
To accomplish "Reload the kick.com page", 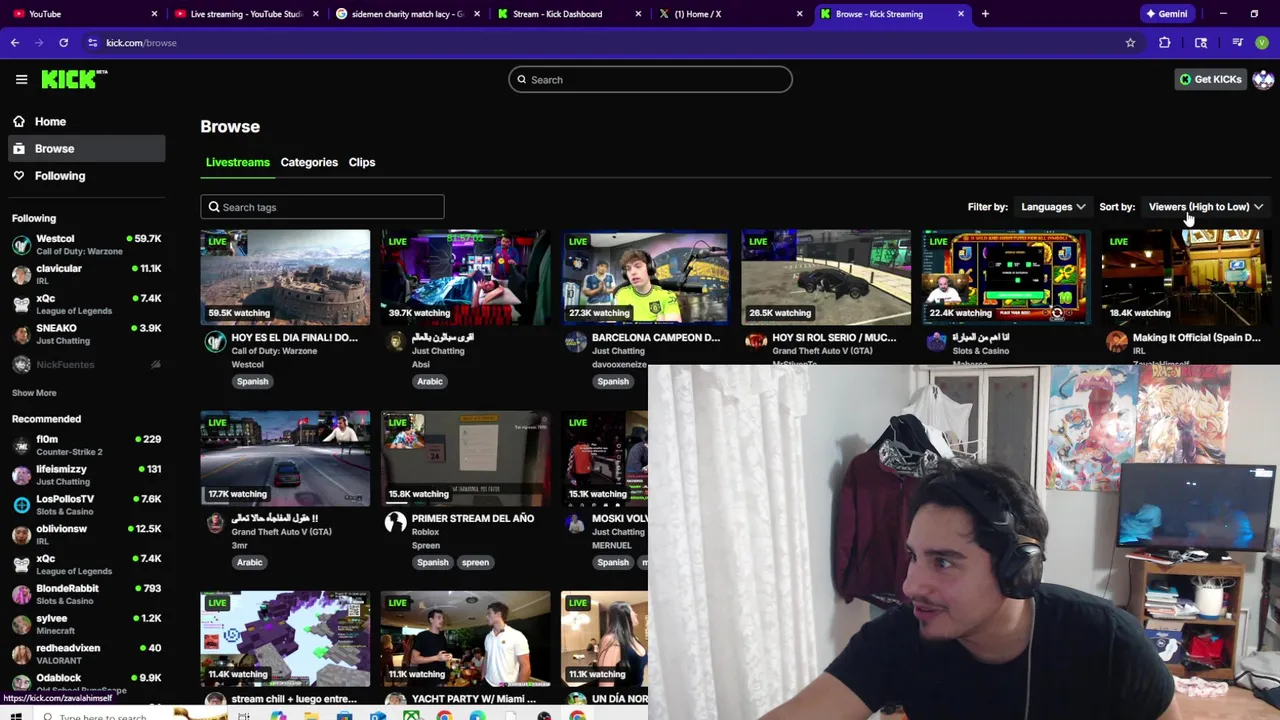I will click(63, 43).
